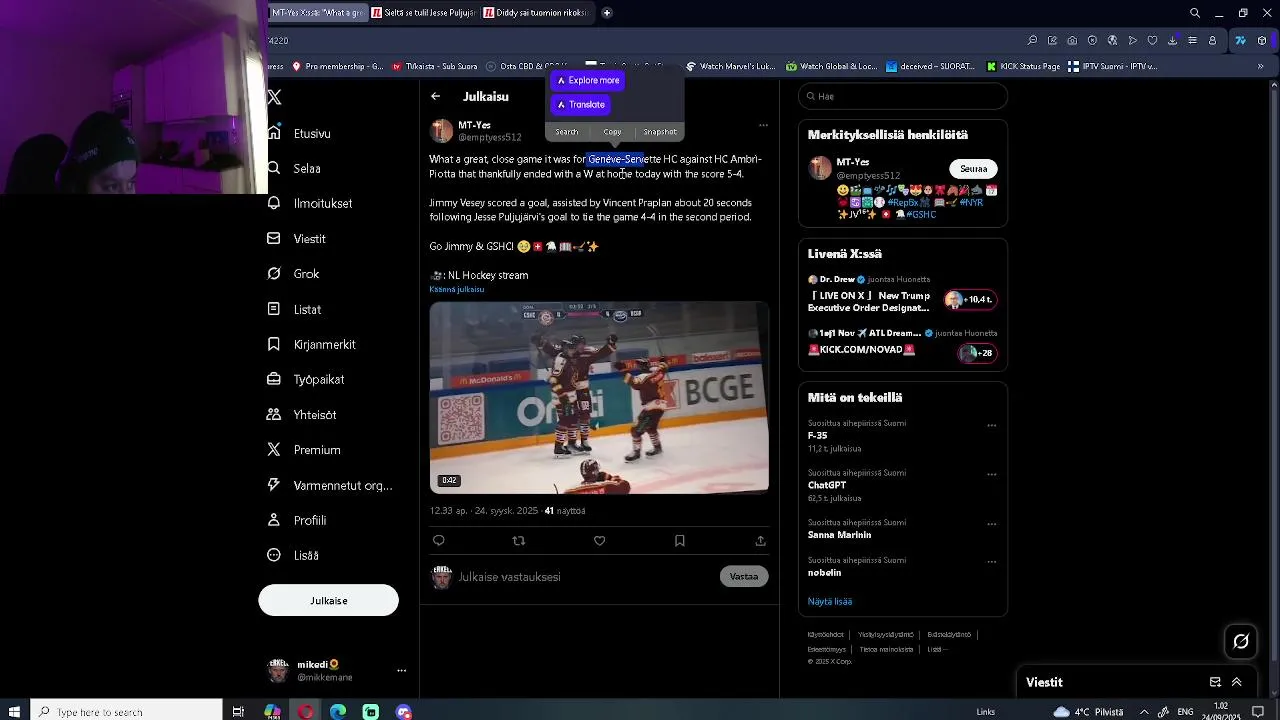
Task: Click the Työpaikat briefcase icon
Action: (274, 379)
